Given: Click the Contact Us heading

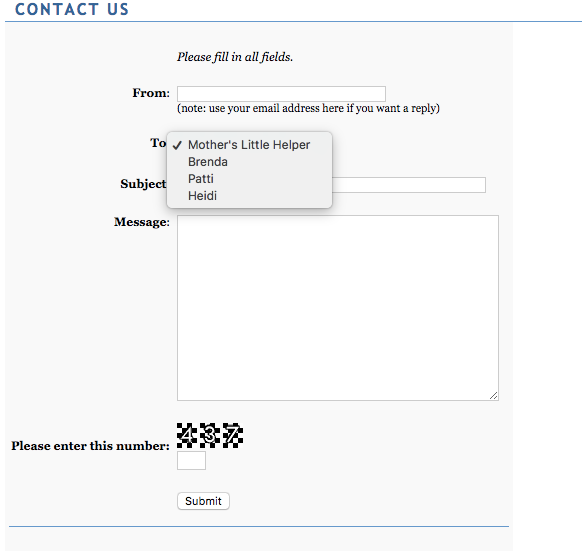Looking at the screenshot, I should point(72,9).
